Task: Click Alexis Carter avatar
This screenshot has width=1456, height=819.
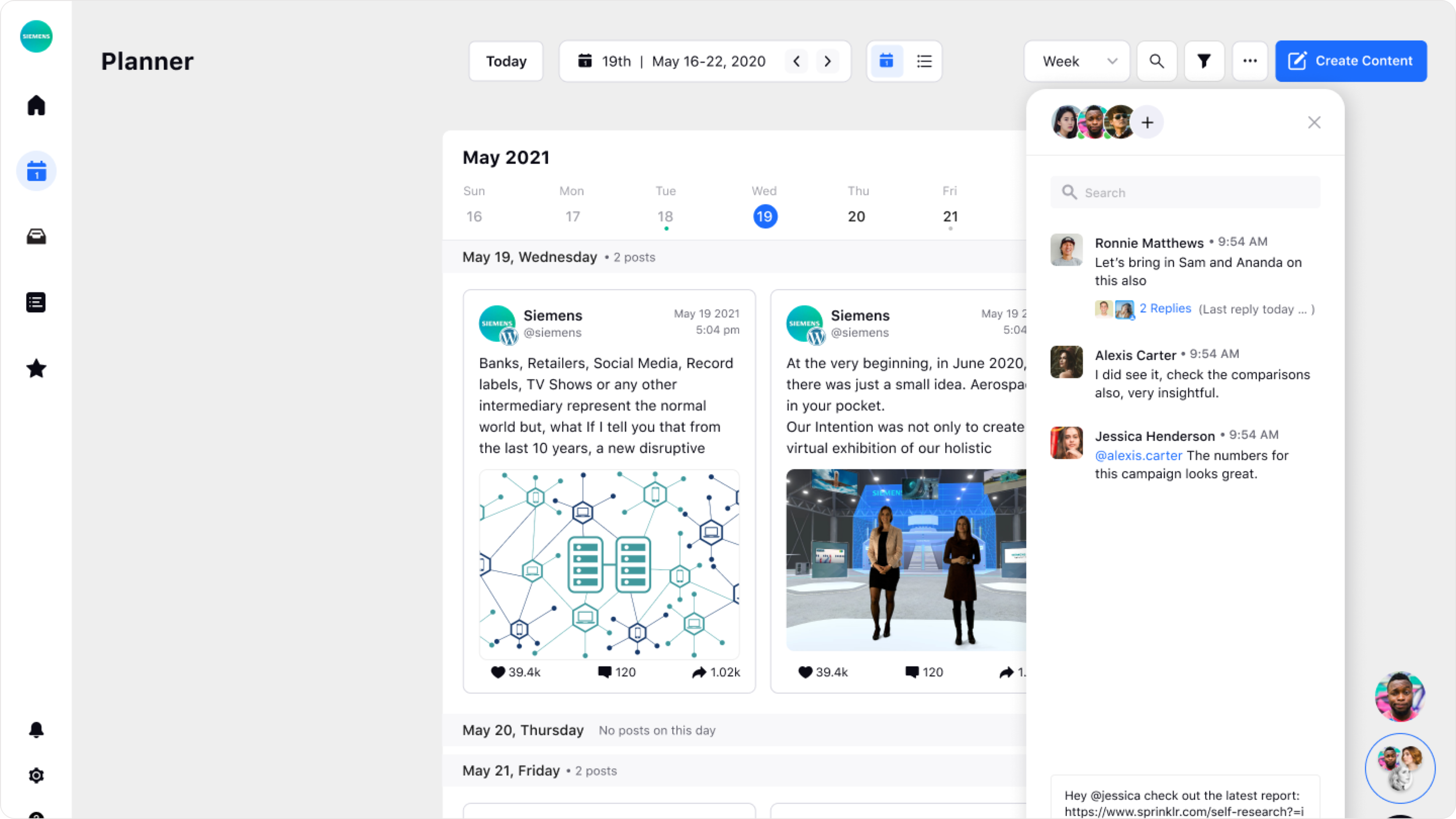Action: coord(1066,362)
